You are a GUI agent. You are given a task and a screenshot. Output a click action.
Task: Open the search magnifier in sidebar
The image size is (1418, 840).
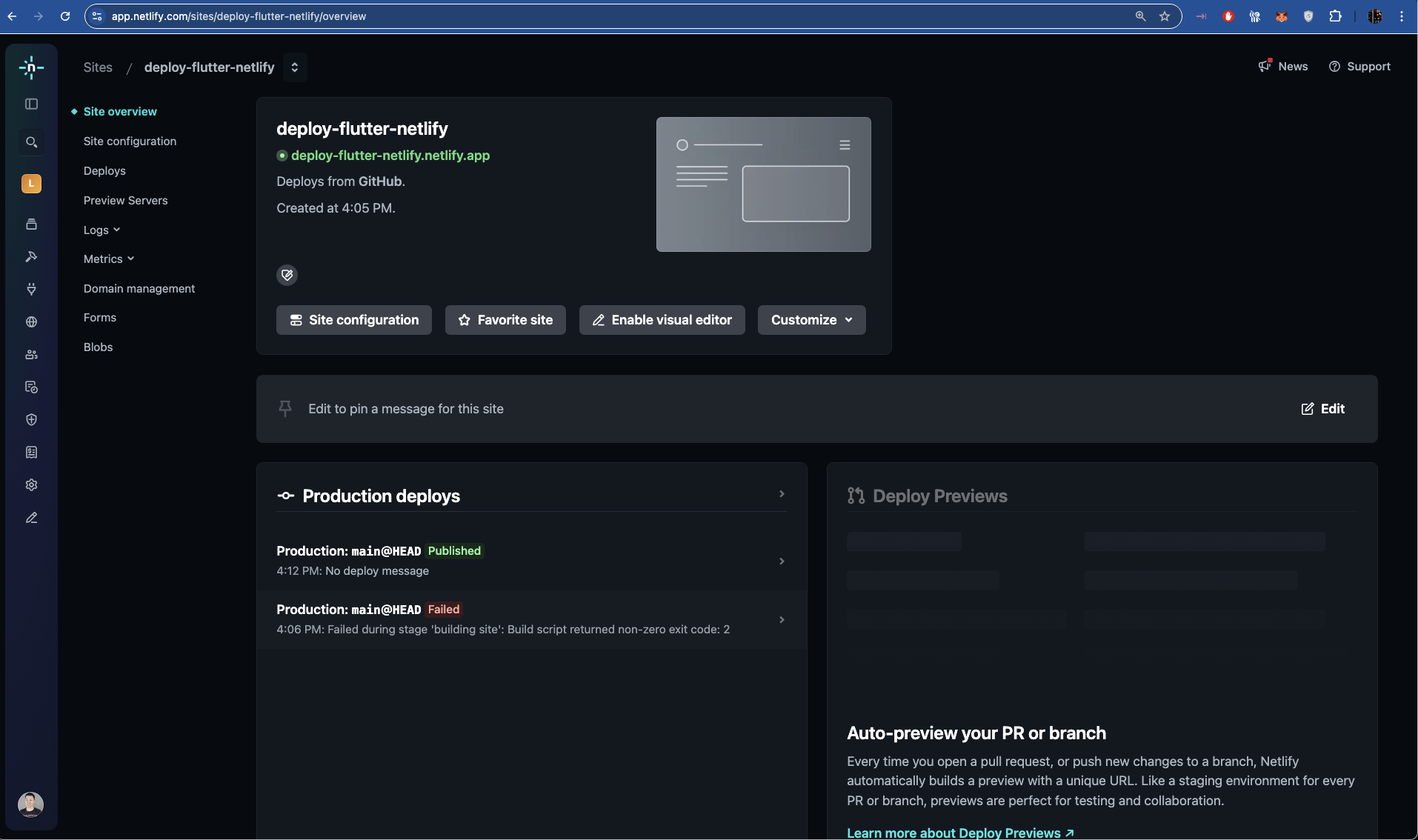tap(31, 142)
